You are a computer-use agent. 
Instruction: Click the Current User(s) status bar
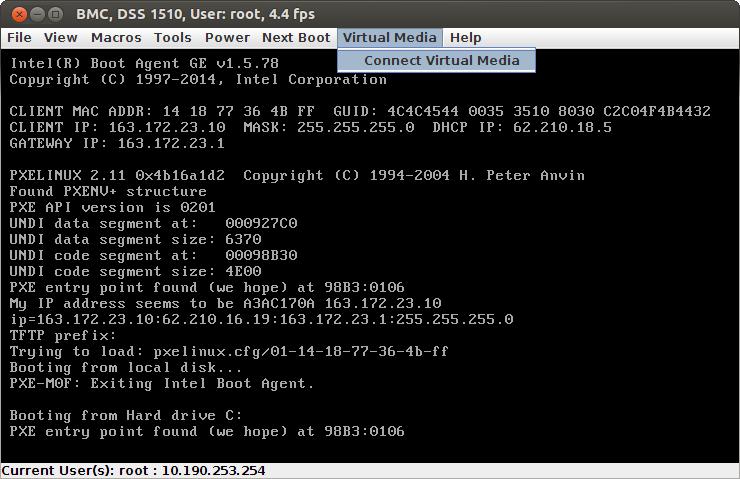coord(133,470)
